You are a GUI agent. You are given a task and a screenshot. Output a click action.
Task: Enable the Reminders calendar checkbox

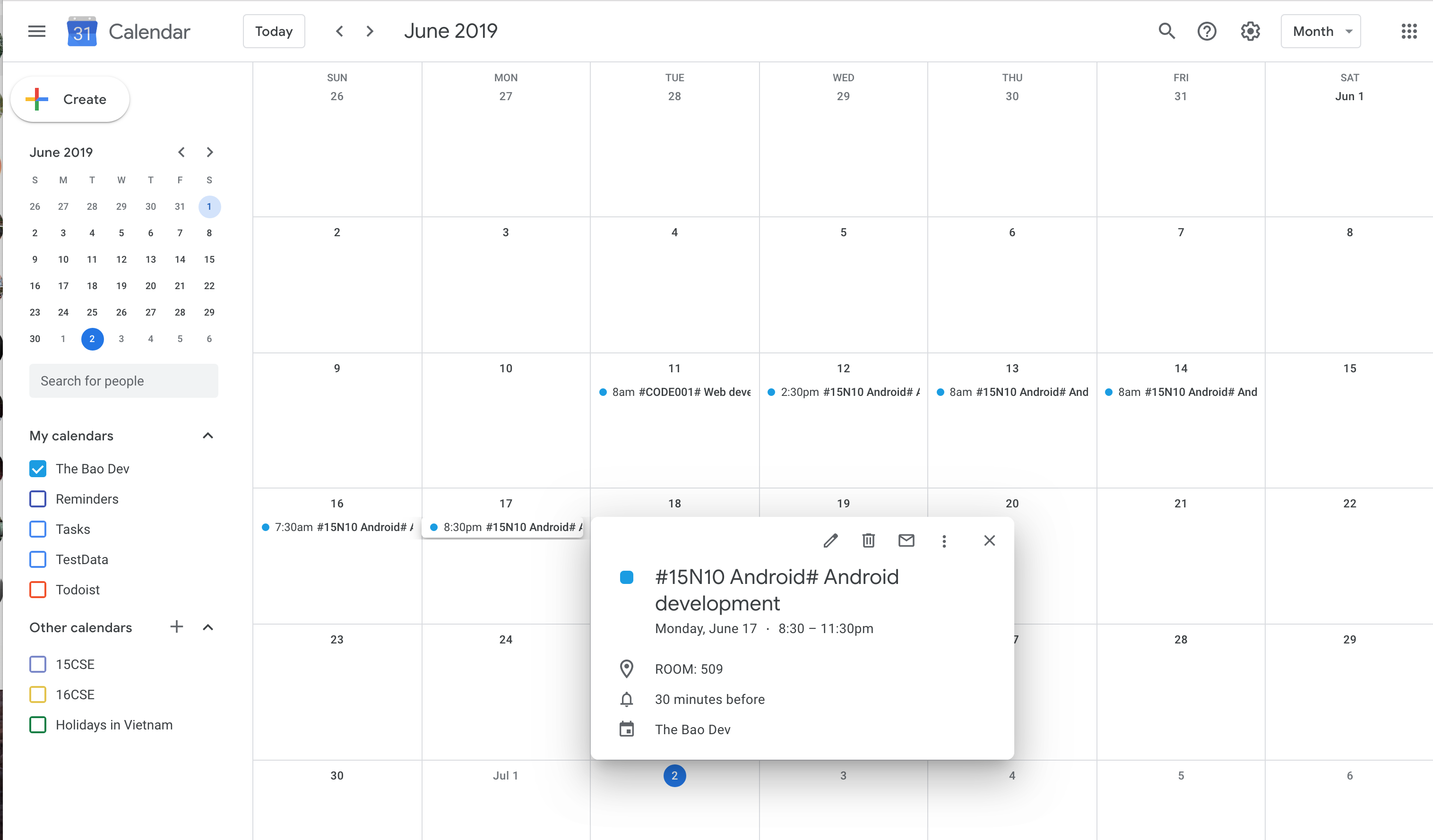(x=37, y=499)
